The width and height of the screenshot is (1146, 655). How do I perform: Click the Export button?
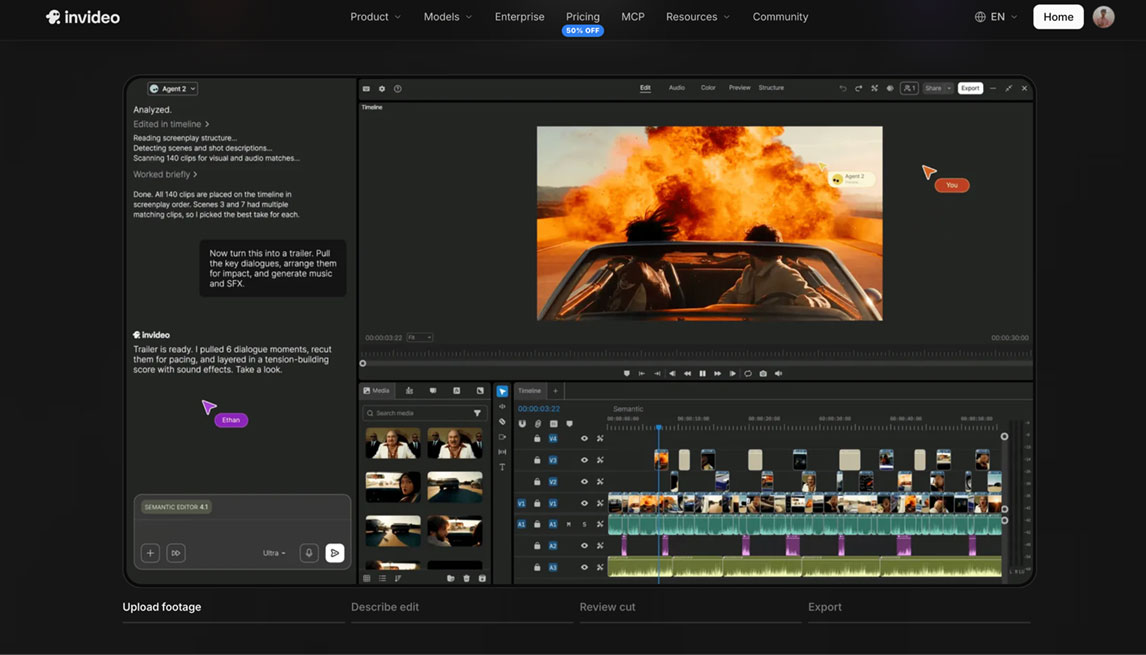pyautogui.click(x=971, y=88)
